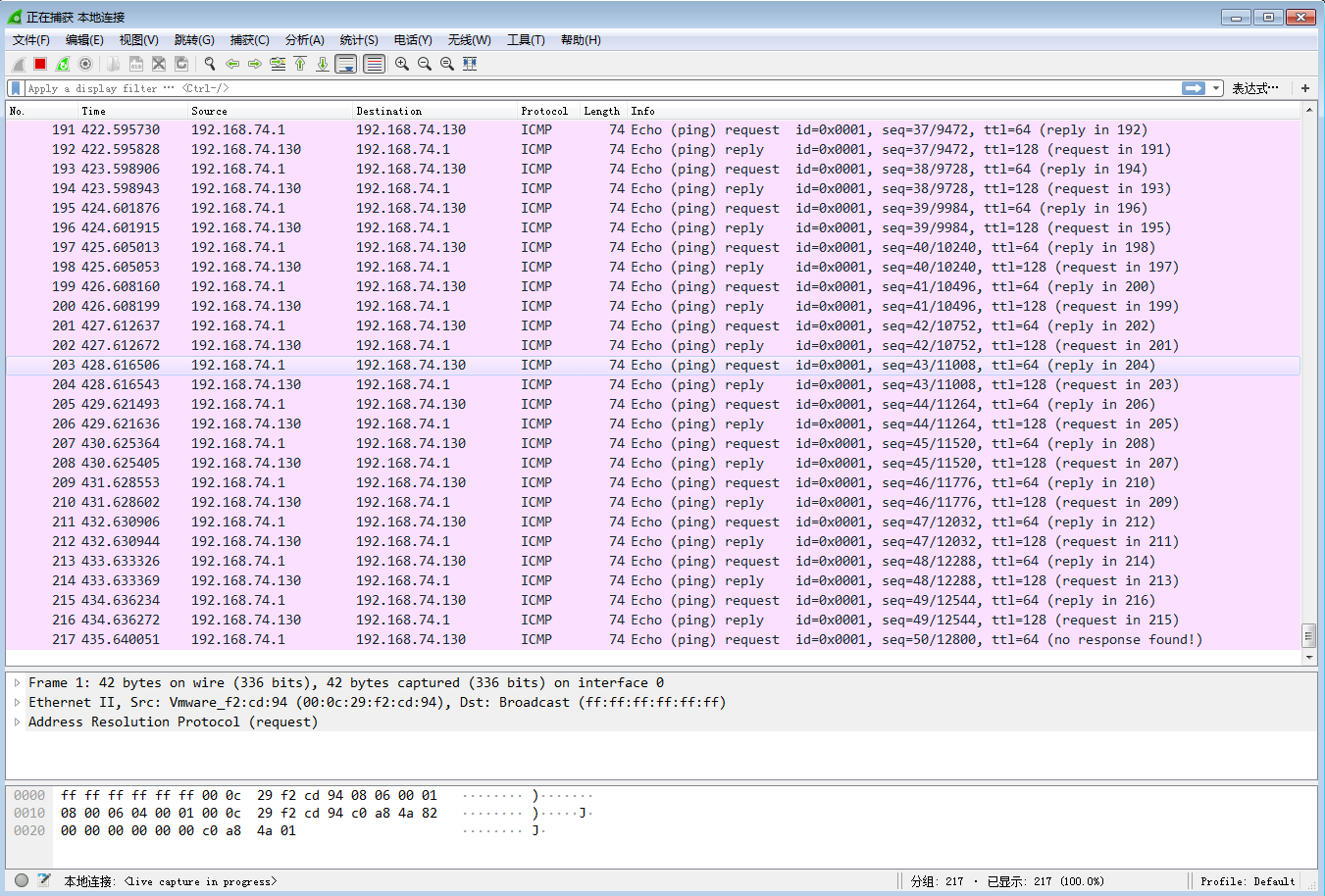1325x896 pixels.
Task: Click the 表达式… expression button
Action: coord(1255,88)
